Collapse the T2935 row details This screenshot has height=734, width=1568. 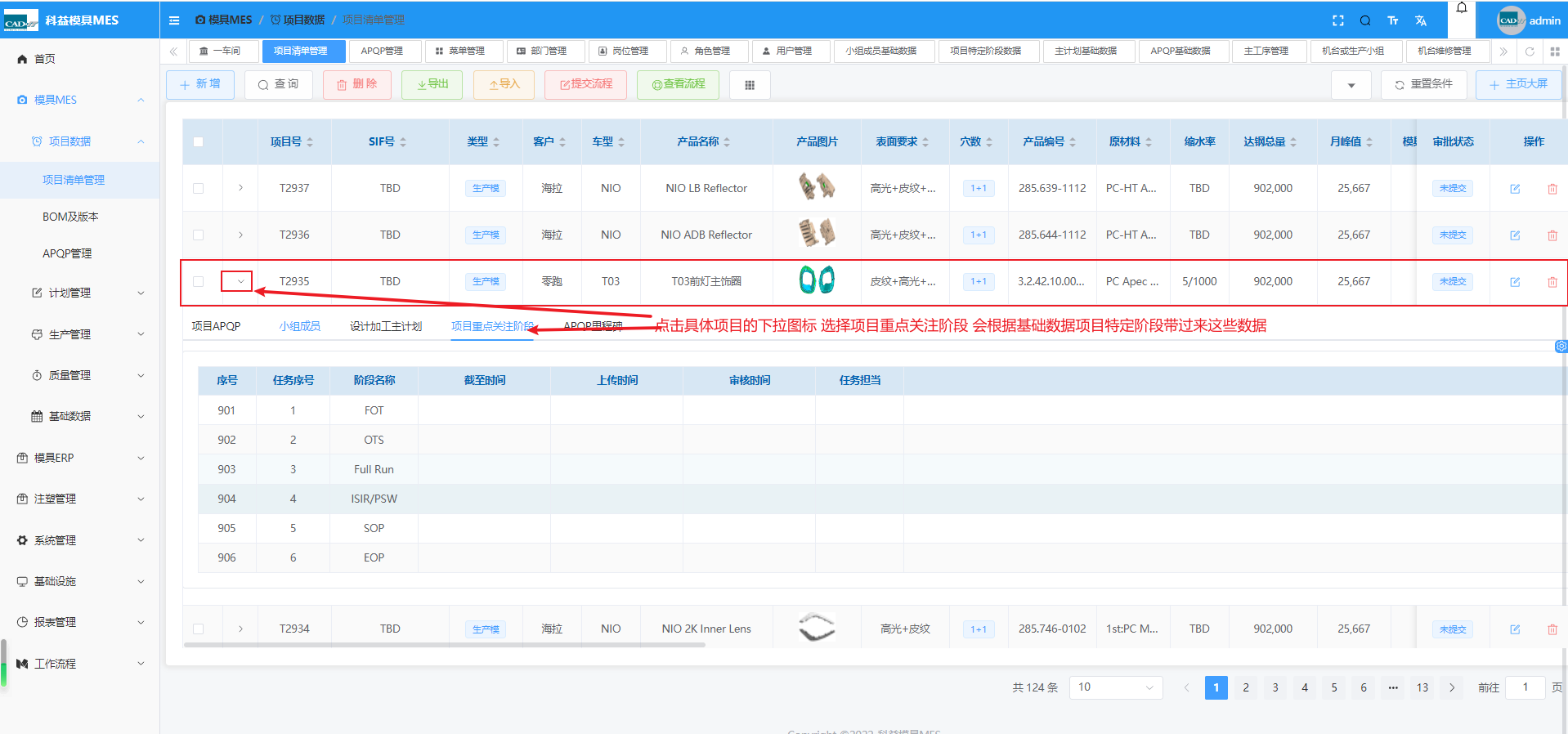pos(240,281)
